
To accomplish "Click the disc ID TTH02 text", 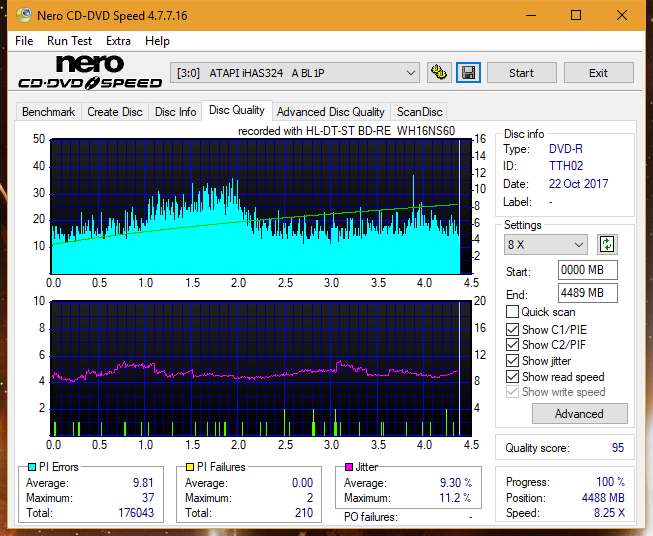I will click(566, 166).
